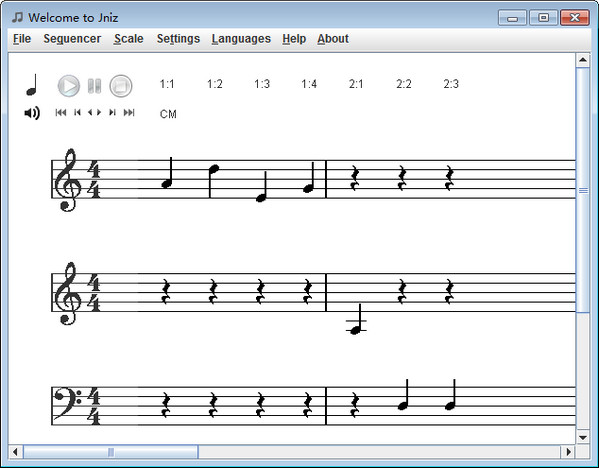This screenshot has width=599, height=468.
Task: Click the Play button
Action: pyautogui.click(x=69, y=86)
